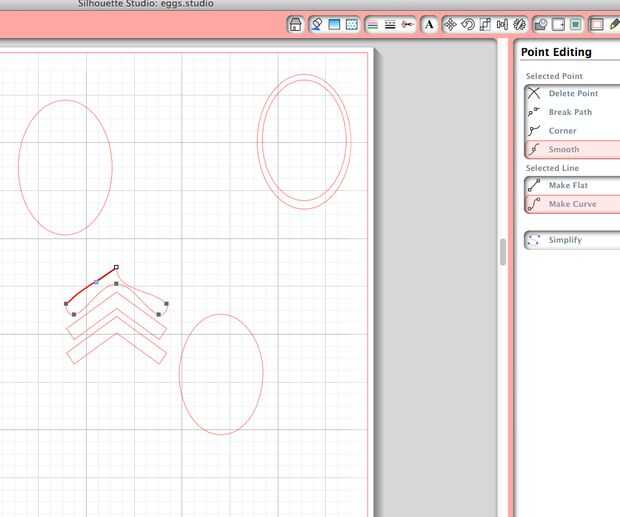
Task: Select the white top node of edited path
Action: coord(116,268)
